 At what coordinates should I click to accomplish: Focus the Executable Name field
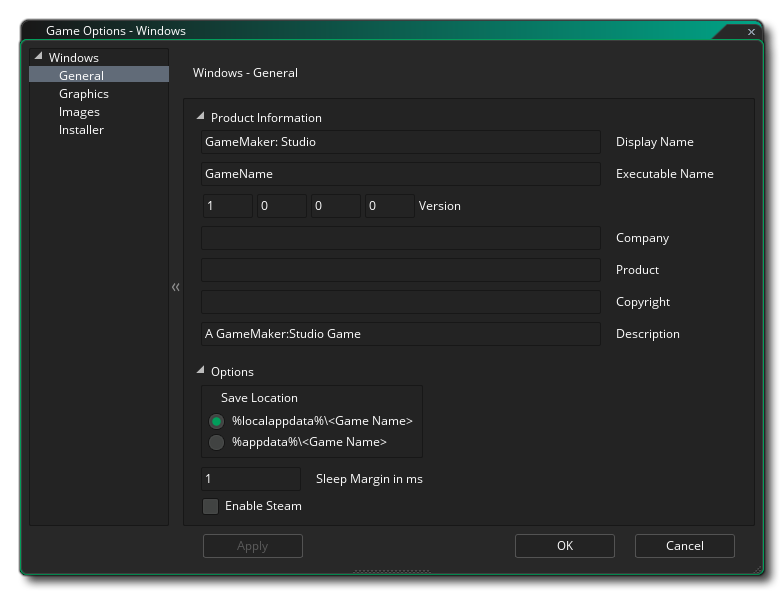coord(400,174)
